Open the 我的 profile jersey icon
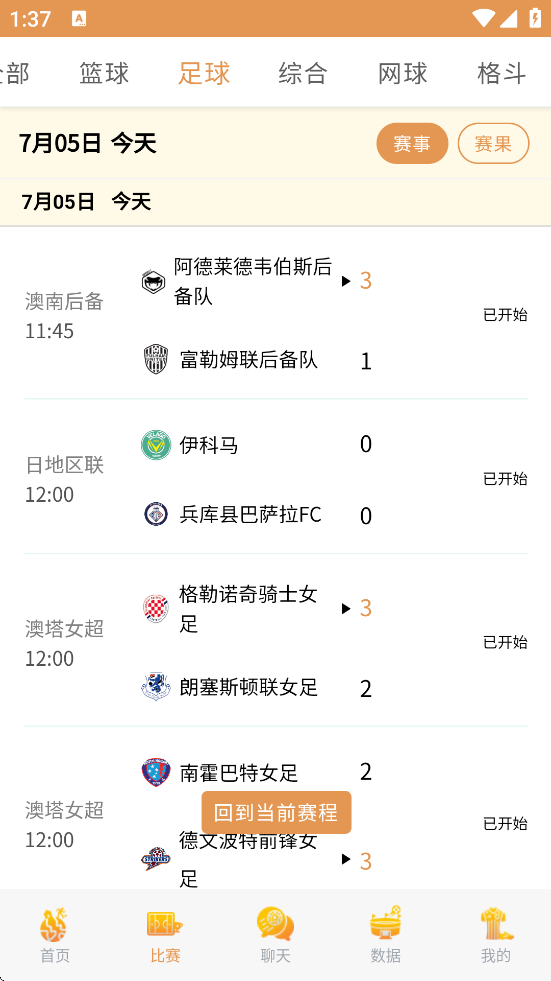 496,925
